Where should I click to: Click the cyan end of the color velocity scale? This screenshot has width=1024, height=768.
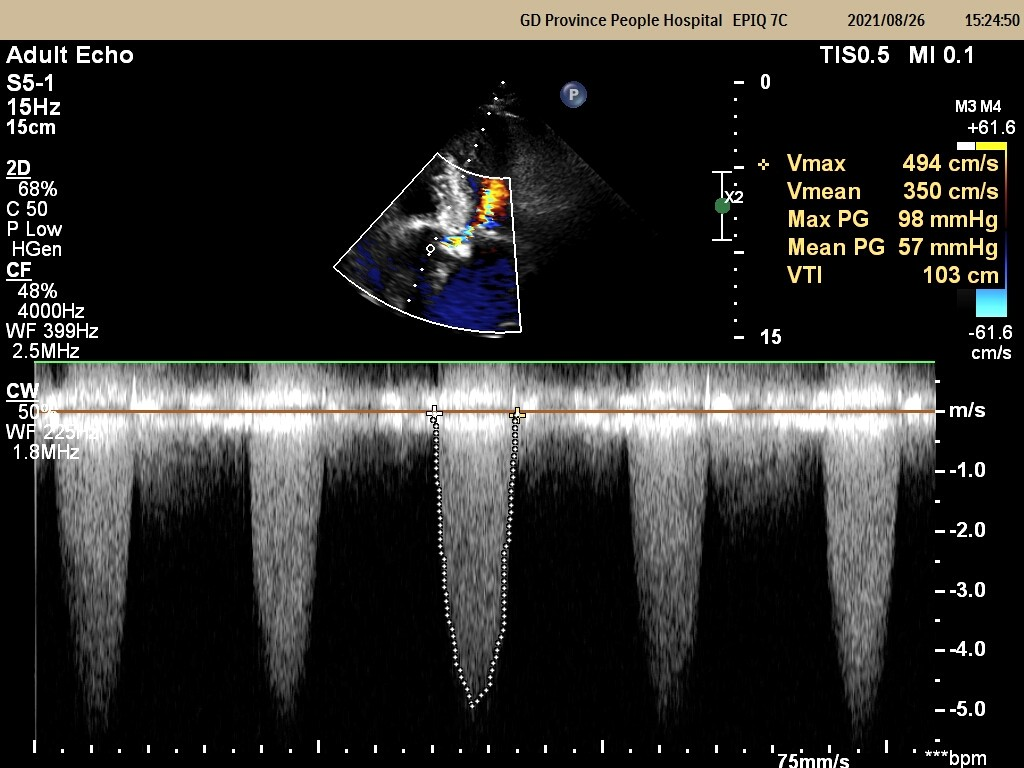[990, 304]
